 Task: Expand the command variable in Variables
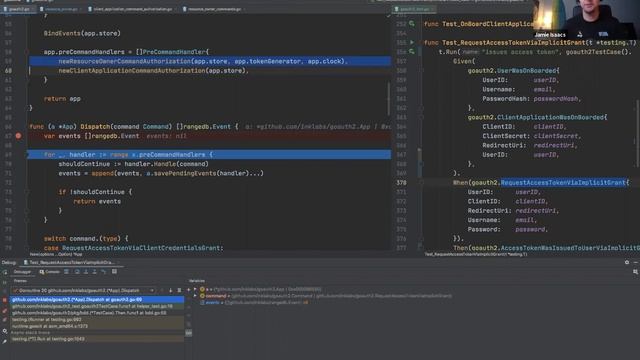[195, 296]
